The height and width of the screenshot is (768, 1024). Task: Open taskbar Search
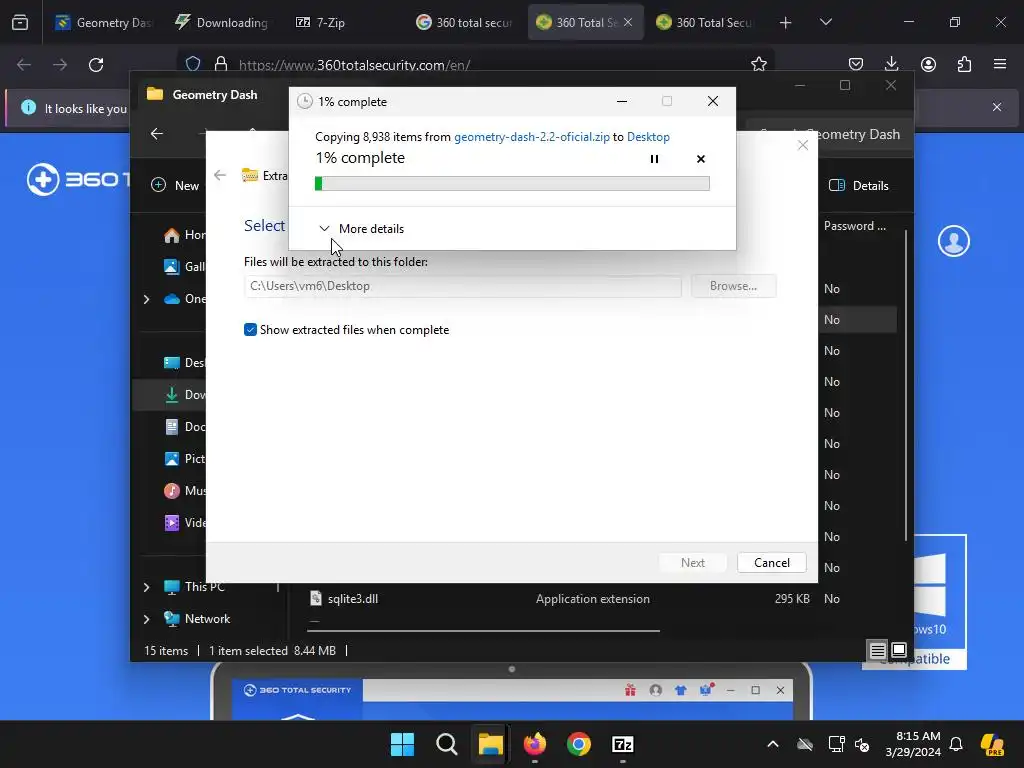tap(447, 744)
